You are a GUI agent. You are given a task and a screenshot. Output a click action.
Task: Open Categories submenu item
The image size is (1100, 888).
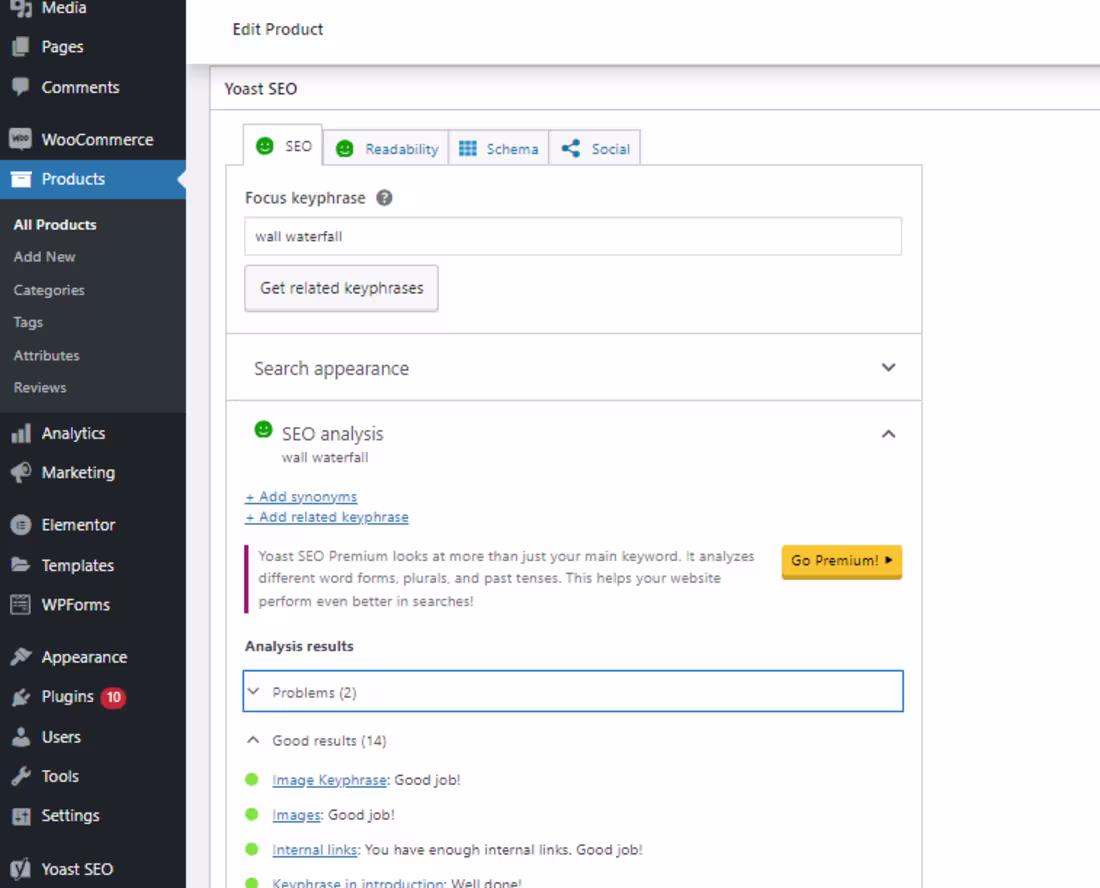(49, 290)
